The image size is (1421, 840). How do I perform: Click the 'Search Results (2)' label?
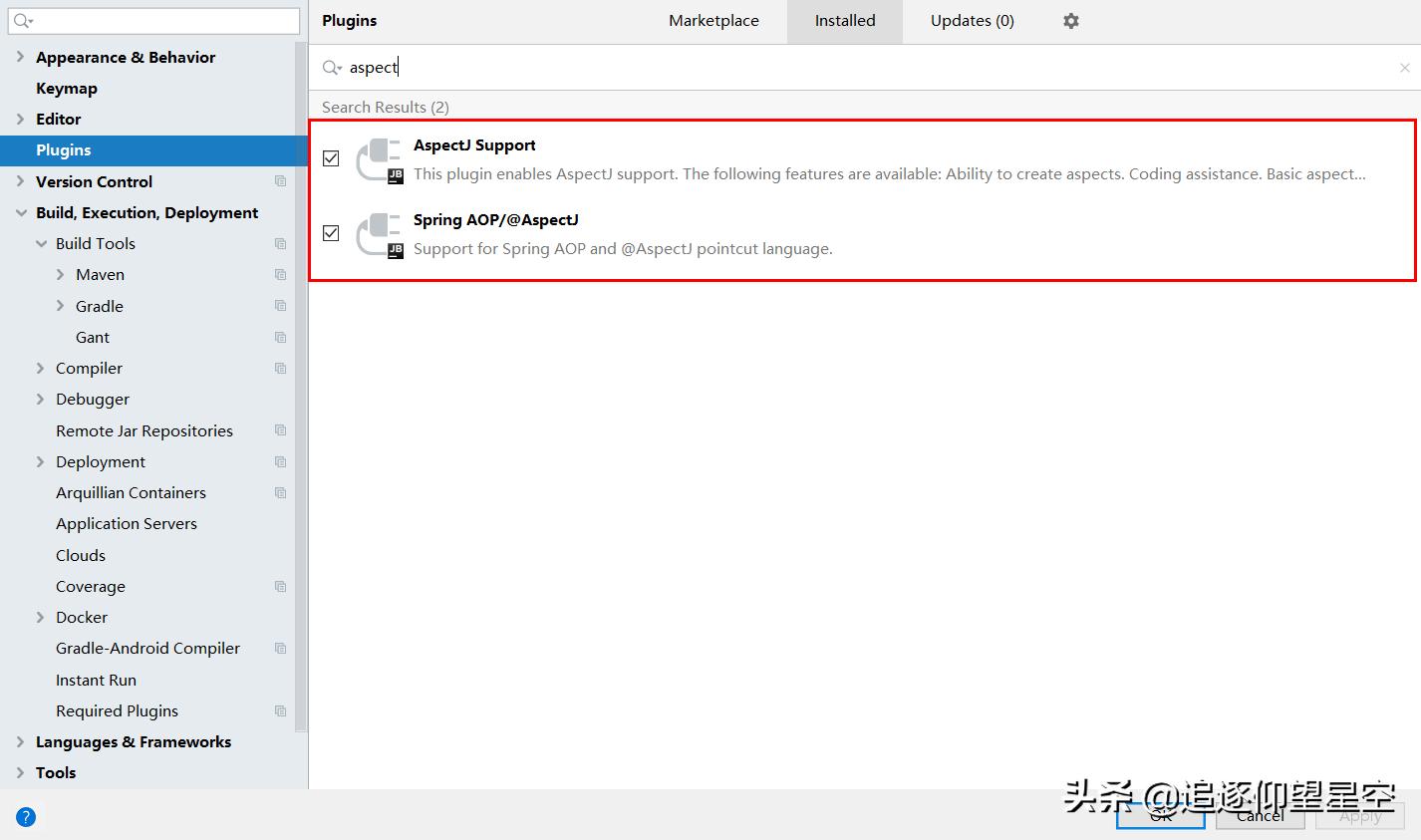[x=386, y=108]
